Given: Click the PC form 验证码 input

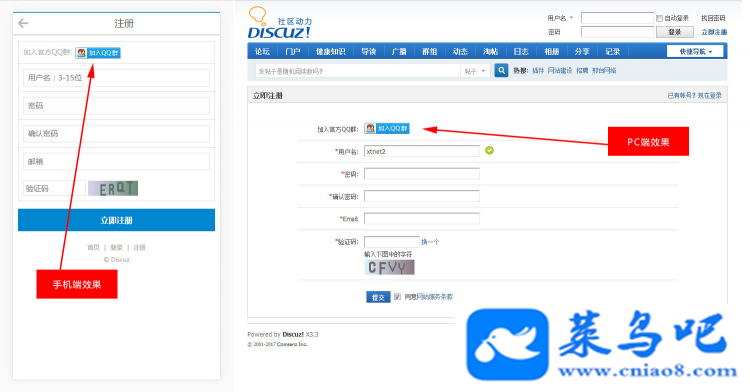Looking at the screenshot, I should point(392,242).
